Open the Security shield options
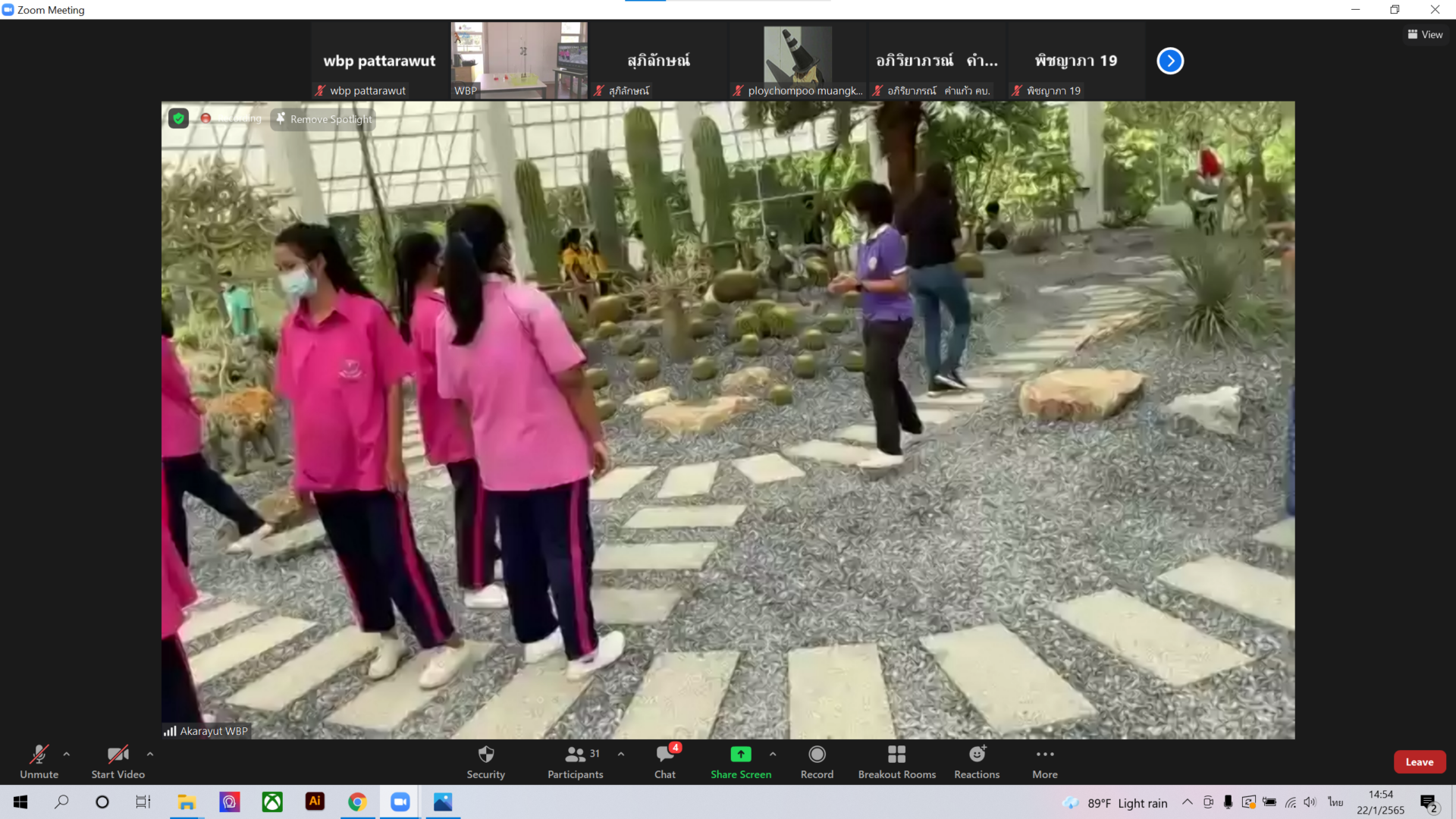Viewport: 1456px width, 819px height. [x=485, y=761]
